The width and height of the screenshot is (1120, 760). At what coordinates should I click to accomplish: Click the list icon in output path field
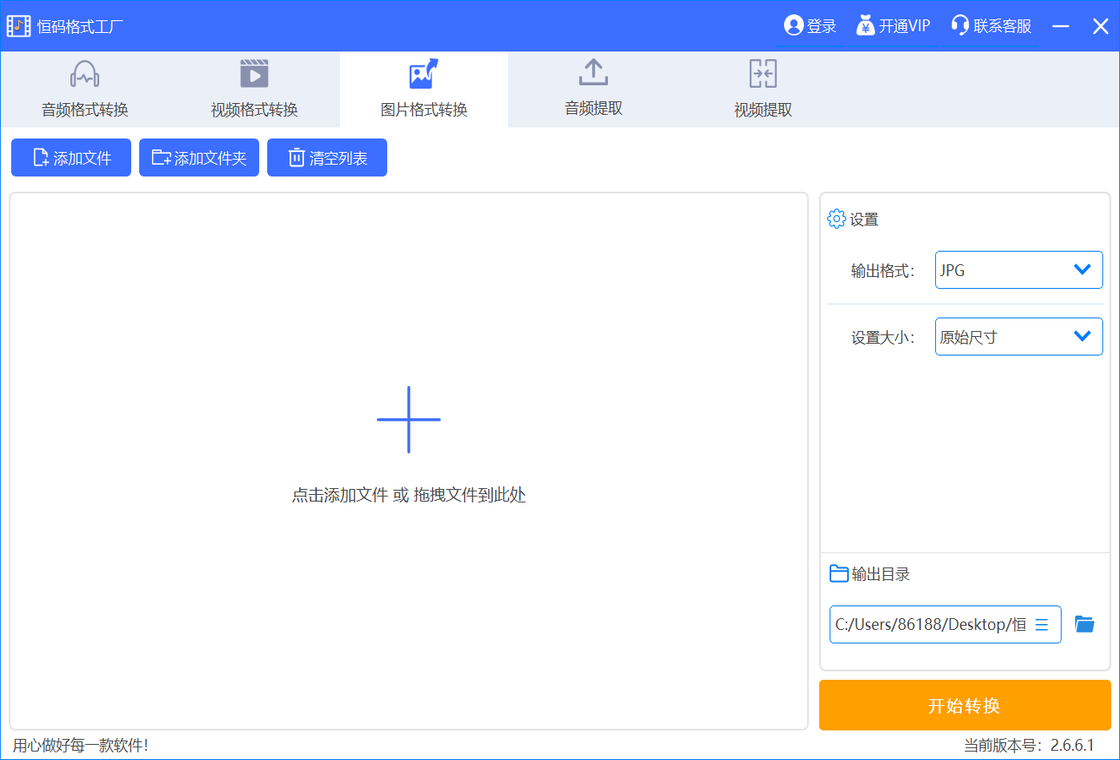coord(1041,624)
